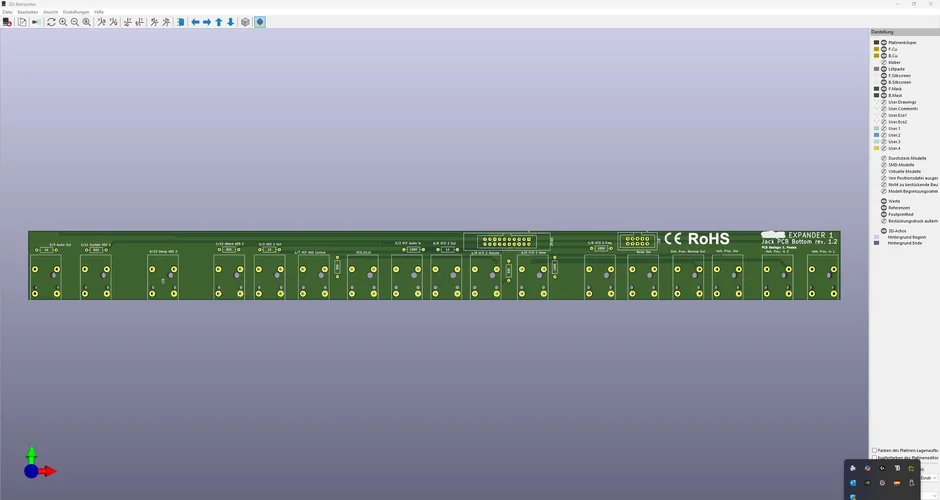Change the F.Mask color swatch
This screenshot has width=940, height=500.
(876, 89)
